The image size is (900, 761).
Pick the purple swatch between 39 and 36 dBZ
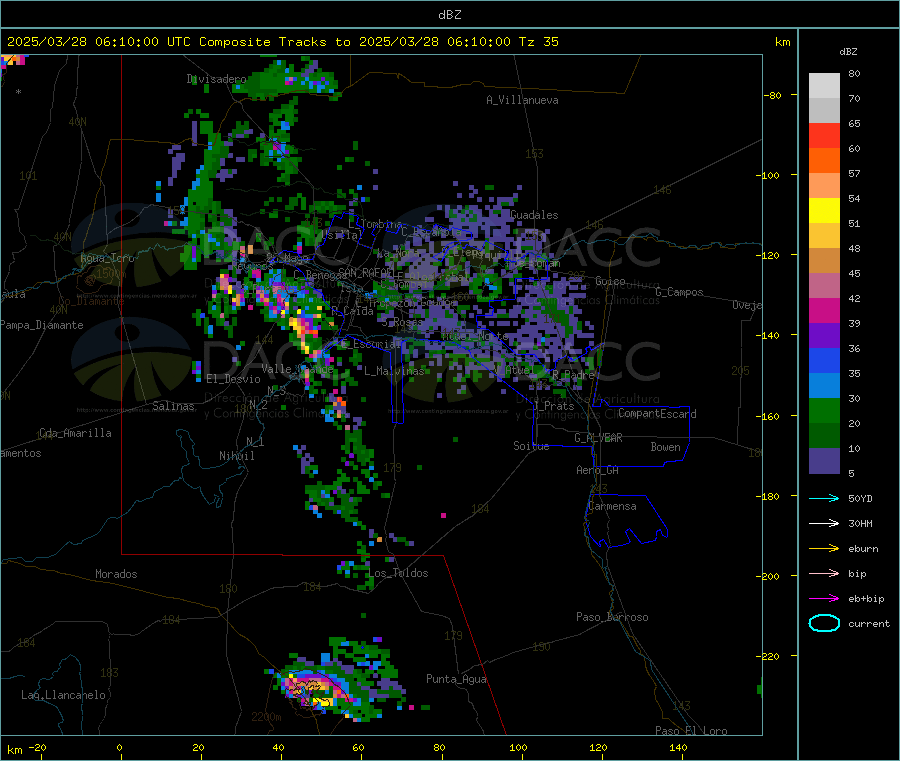coord(824,336)
